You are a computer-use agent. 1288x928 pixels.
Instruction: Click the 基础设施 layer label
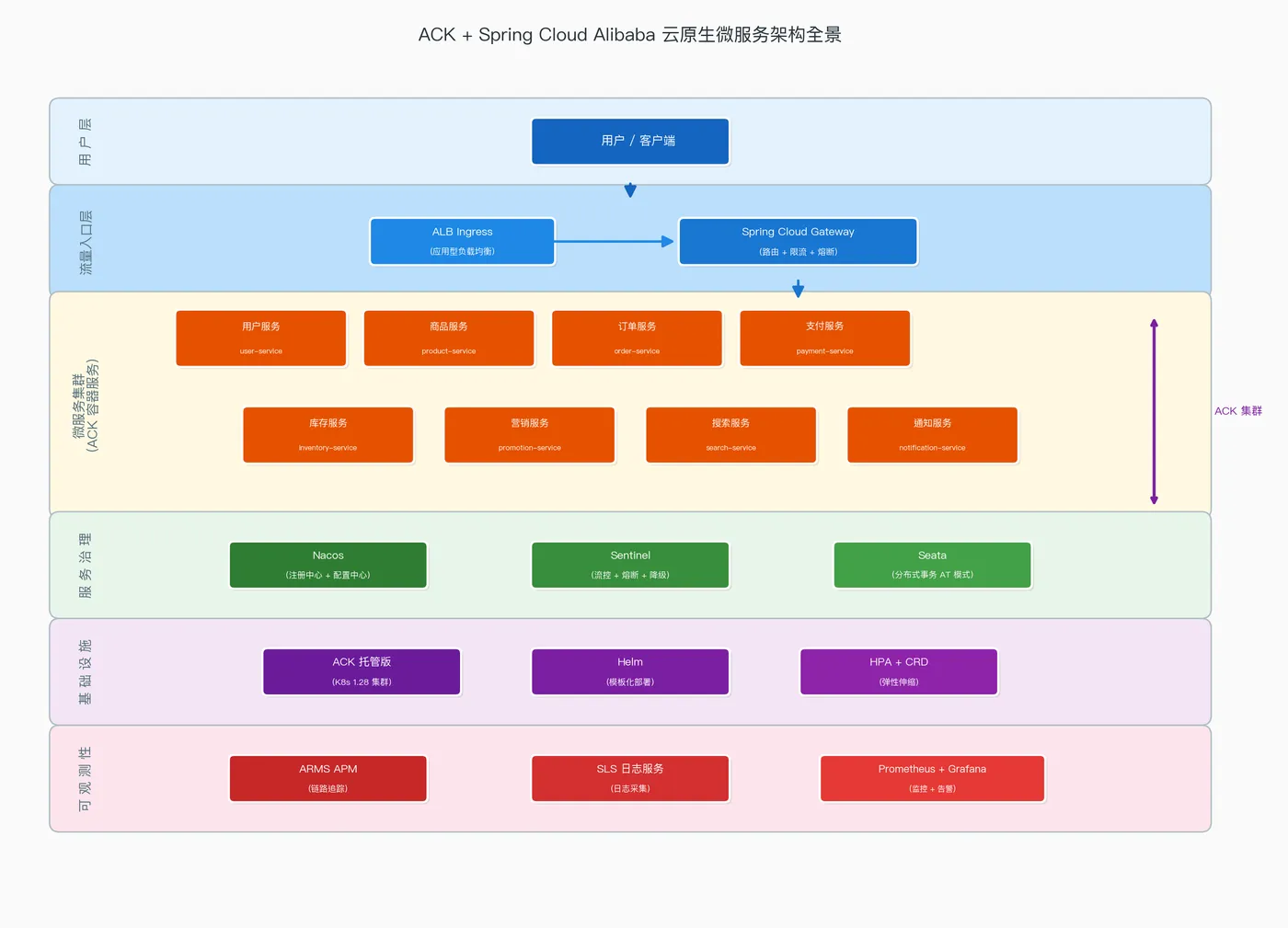click(x=85, y=672)
